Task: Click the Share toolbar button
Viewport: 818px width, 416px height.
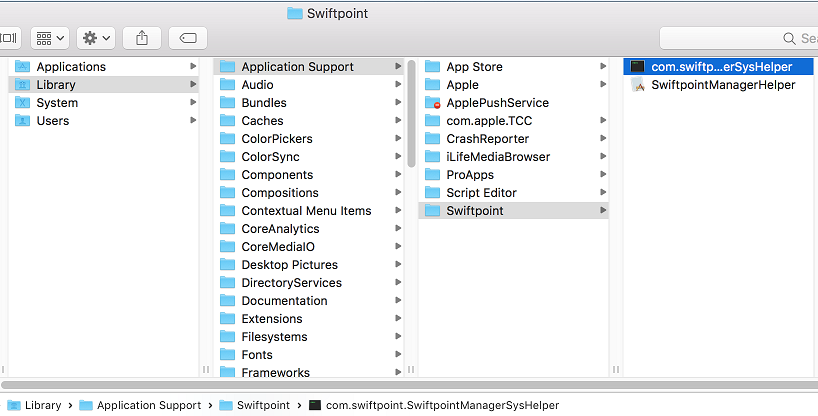Action: pyautogui.click(x=142, y=38)
